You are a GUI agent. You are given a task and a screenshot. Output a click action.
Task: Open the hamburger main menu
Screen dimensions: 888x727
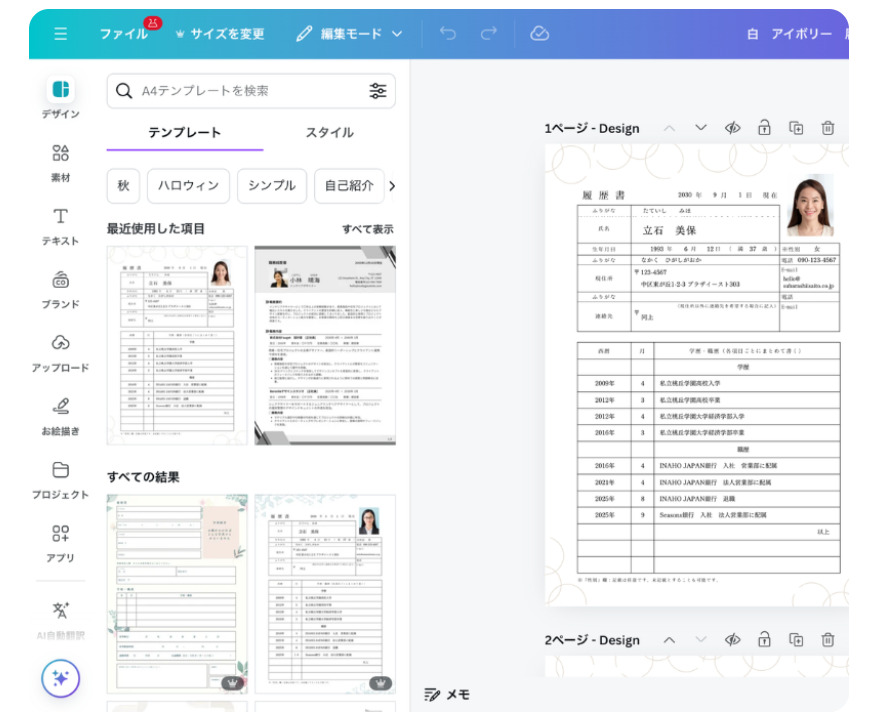(60, 34)
